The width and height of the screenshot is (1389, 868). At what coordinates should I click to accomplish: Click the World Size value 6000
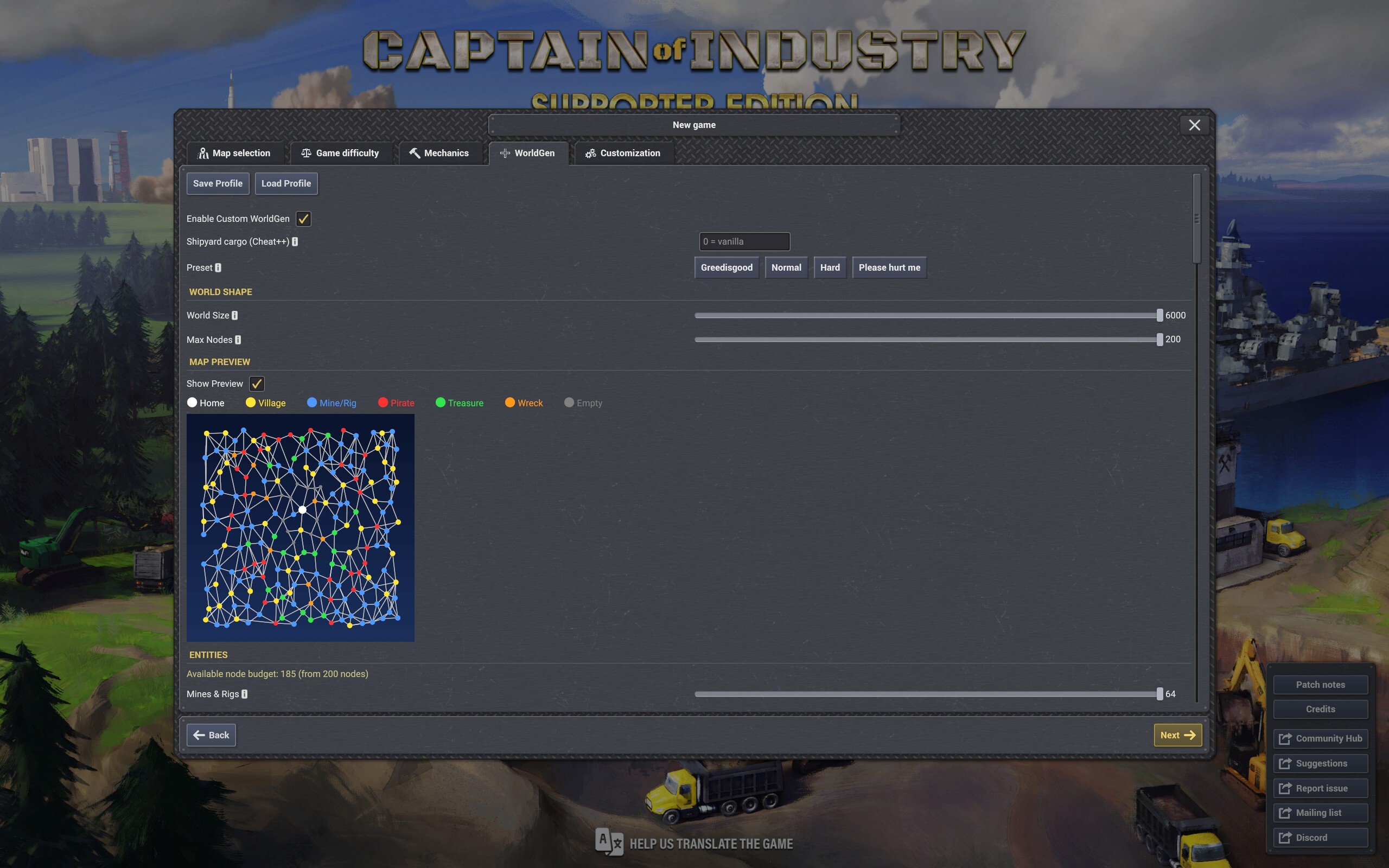[x=1175, y=315]
